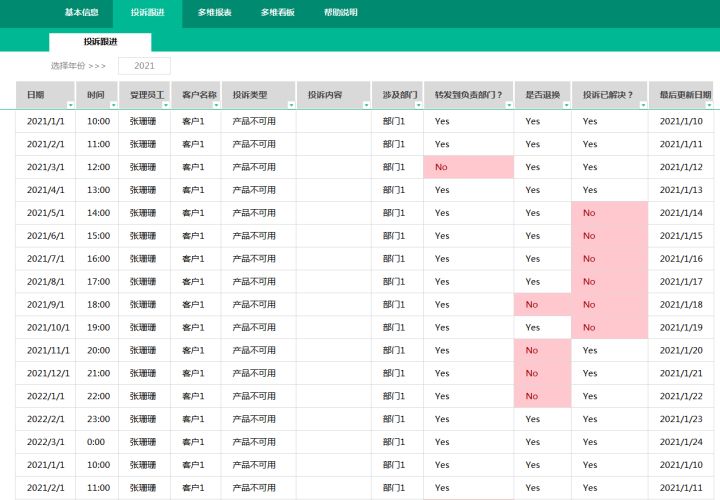720x500 pixels.
Task: Select the last-updated cell 2021/1/16
Action: (681, 258)
